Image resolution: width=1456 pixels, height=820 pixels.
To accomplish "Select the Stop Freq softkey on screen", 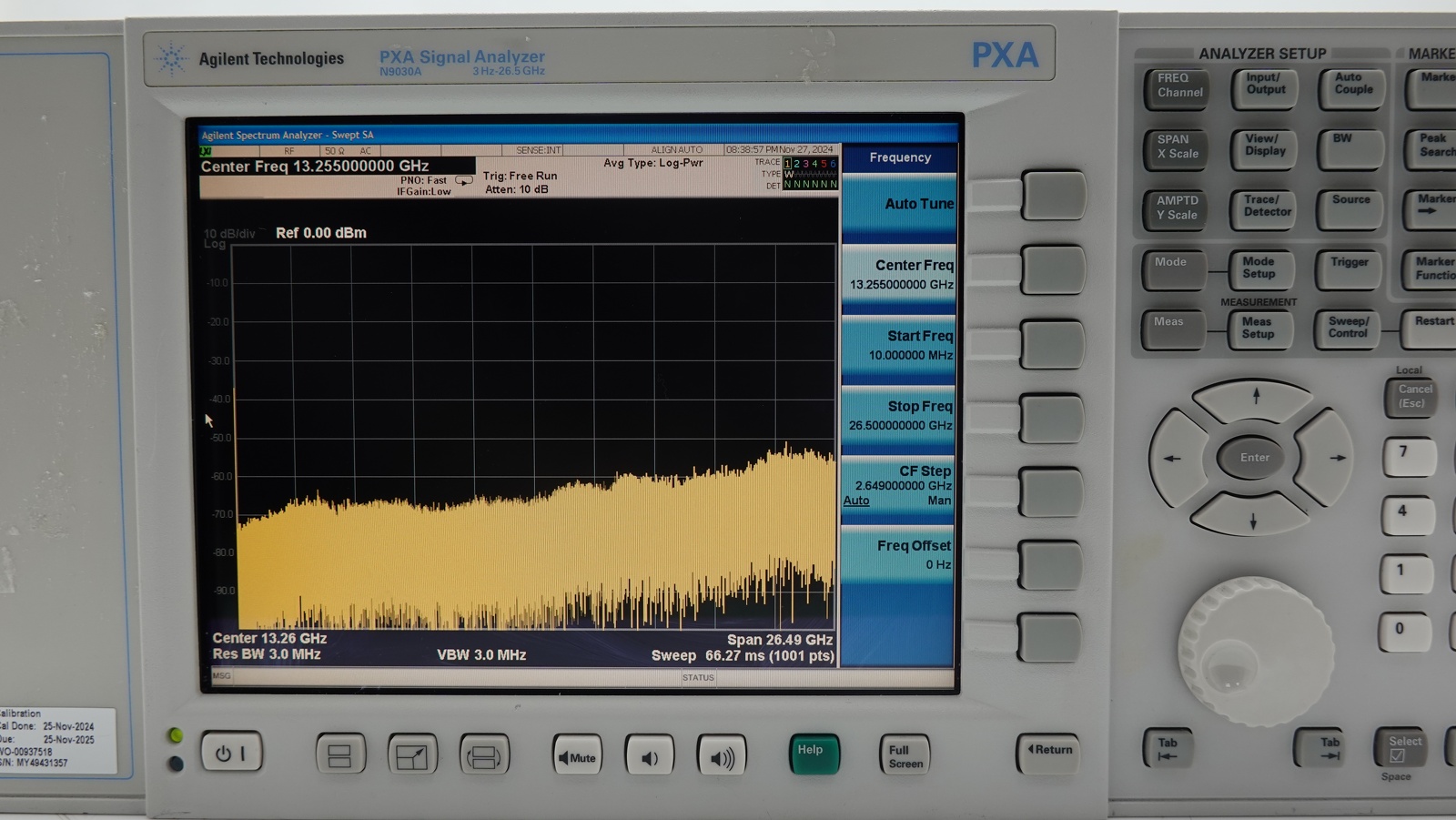I will point(898,415).
